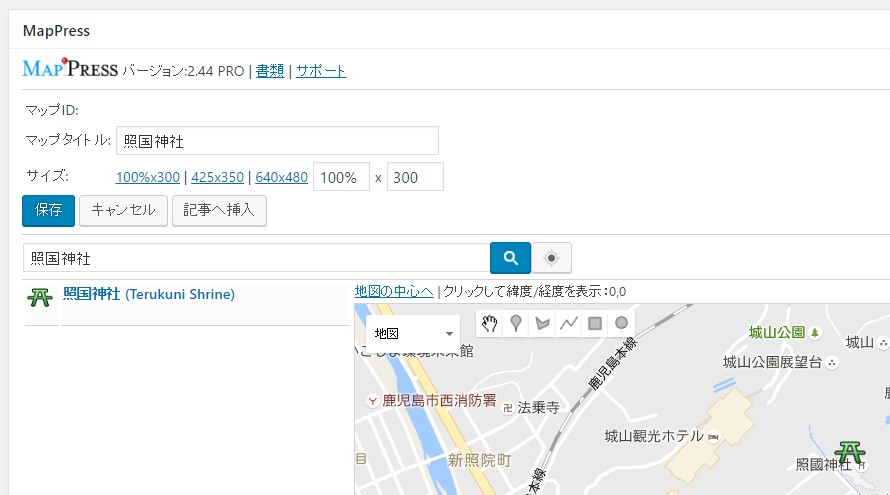This screenshot has height=495, width=890.
Task: Select the polygon drawing tool
Action: [542, 324]
